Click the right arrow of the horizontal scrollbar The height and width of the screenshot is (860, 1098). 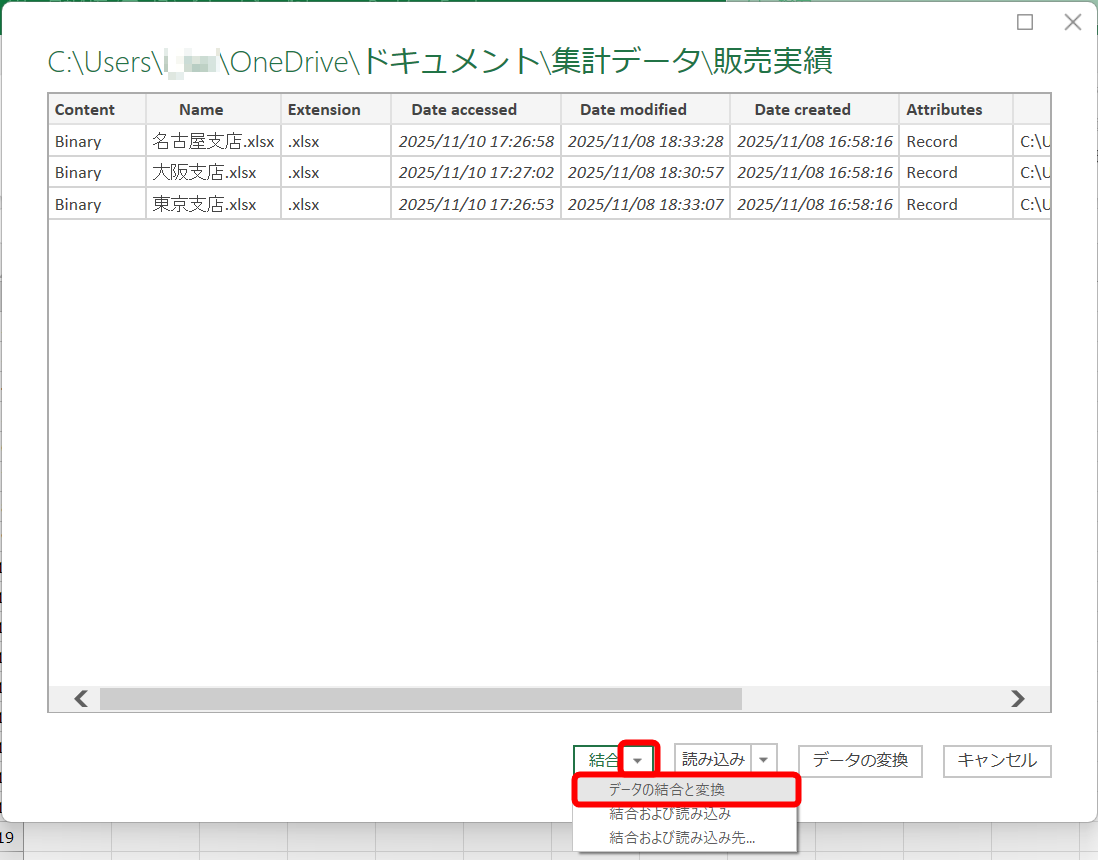click(x=1019, y=699)
